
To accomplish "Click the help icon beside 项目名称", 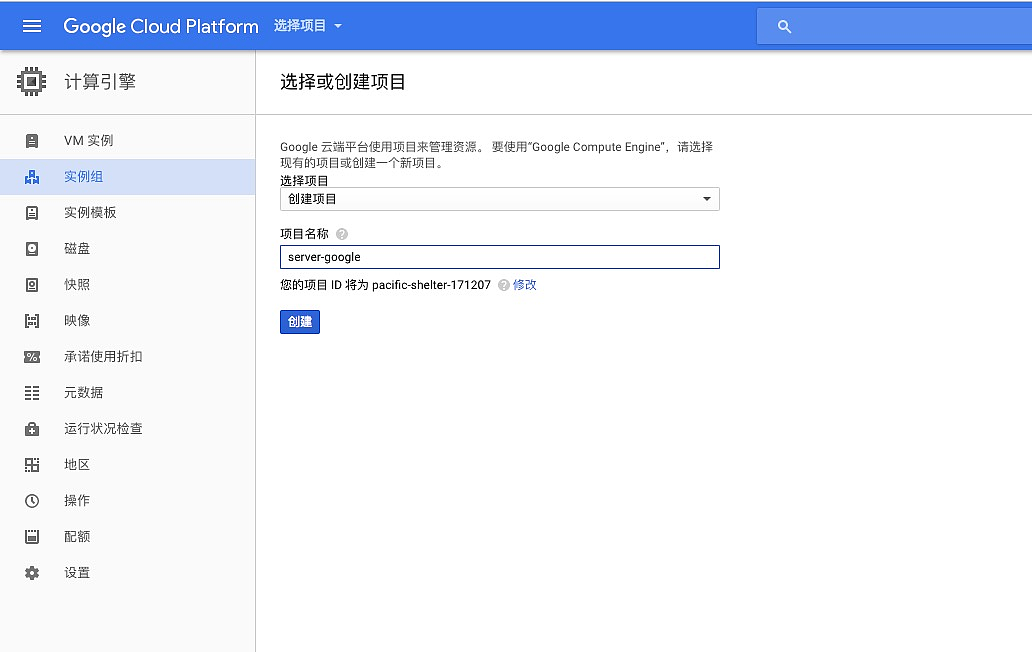I will point(342,234).
